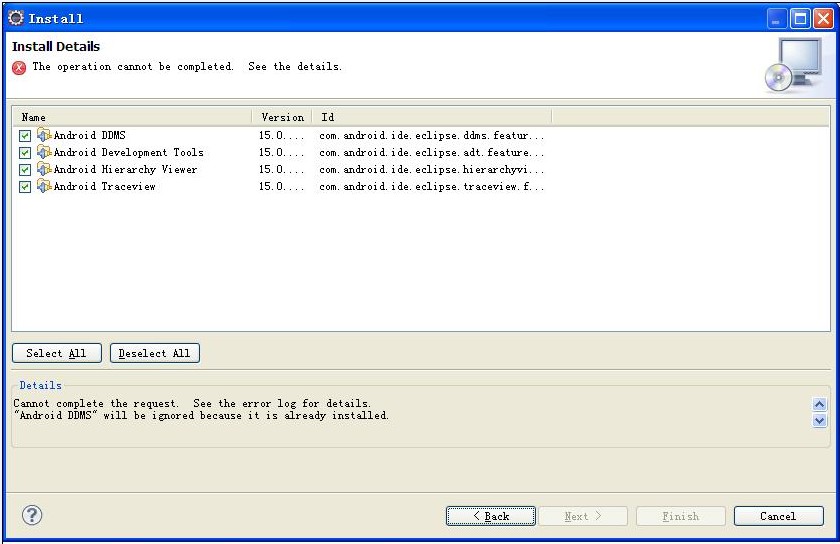The height and width of the screenshot is (544, 840).
Task: Click the feature icon beside Android DDMS
Action: click(44, 135)
